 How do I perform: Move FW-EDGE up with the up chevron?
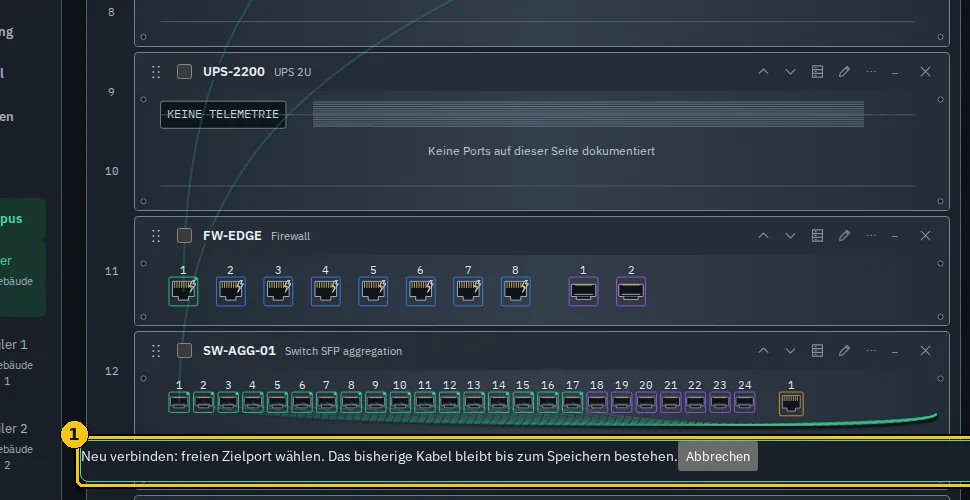point(763,236)
